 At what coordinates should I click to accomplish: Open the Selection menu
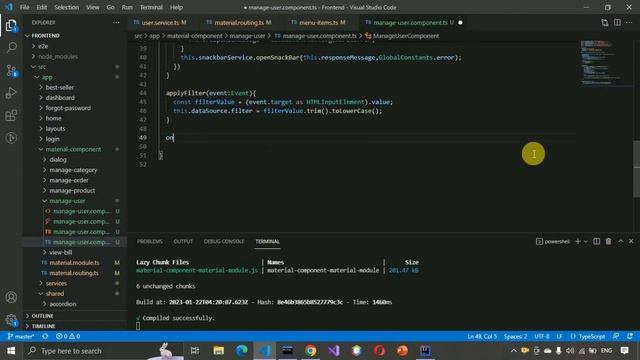click(67, 7)
